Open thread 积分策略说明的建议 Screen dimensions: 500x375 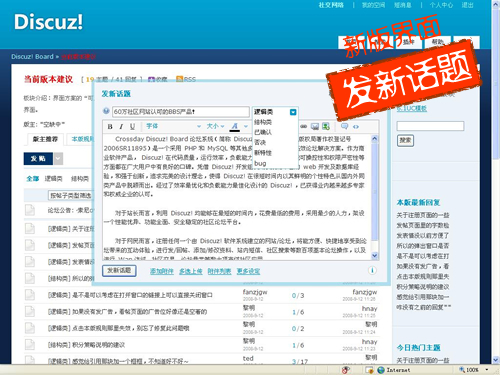tap(98, 345)
